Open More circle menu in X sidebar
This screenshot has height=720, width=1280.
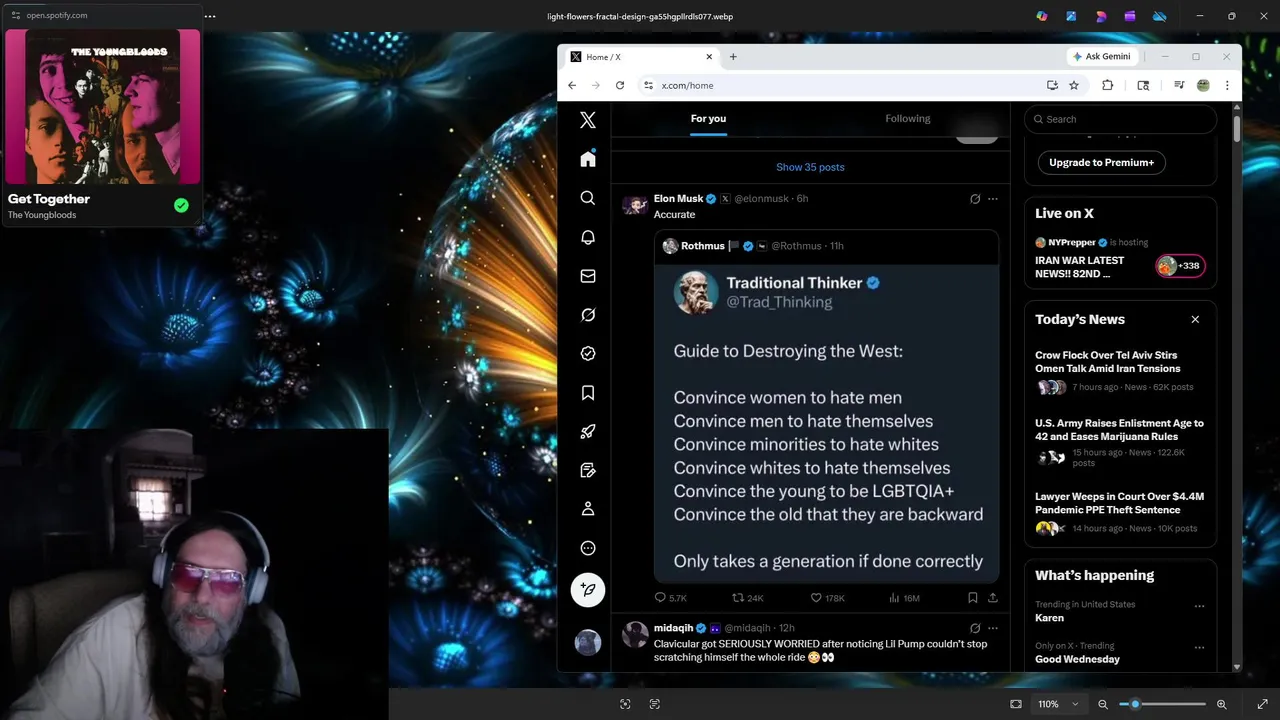pyautogui.click(x=588, y=548)
